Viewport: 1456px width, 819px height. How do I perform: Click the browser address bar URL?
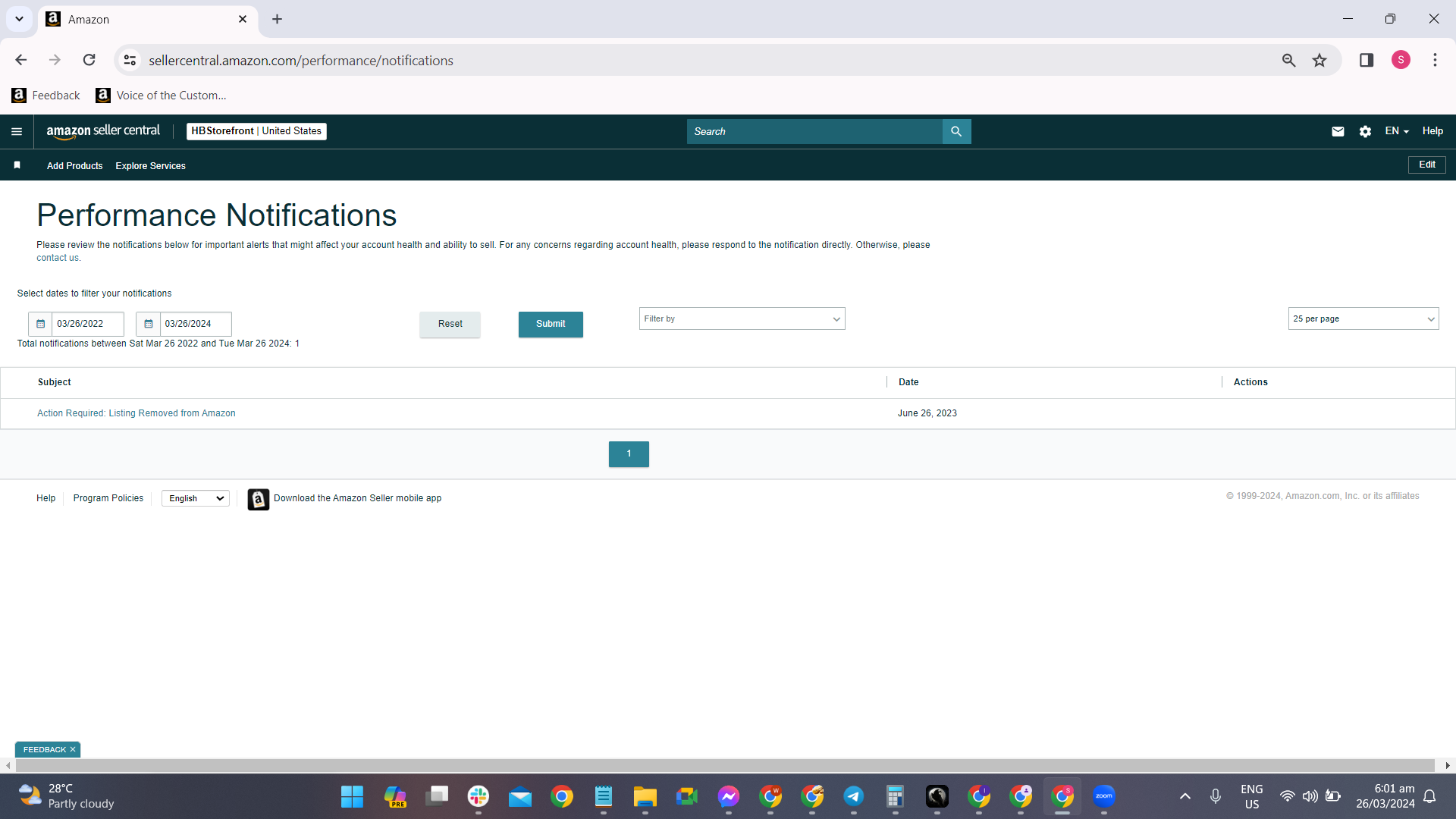click(x=301, y=61)
